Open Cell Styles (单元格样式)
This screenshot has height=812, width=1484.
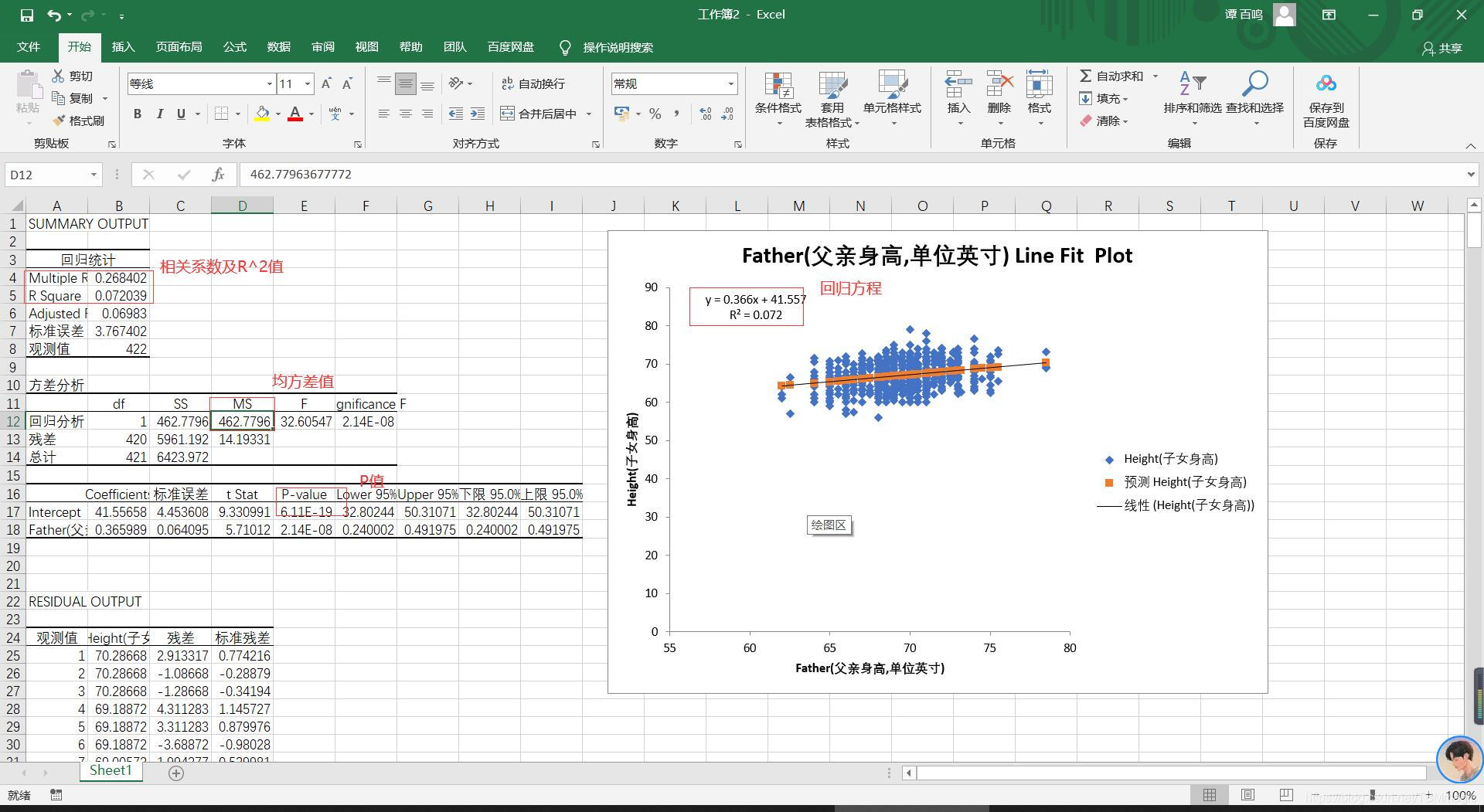[892, 100]
